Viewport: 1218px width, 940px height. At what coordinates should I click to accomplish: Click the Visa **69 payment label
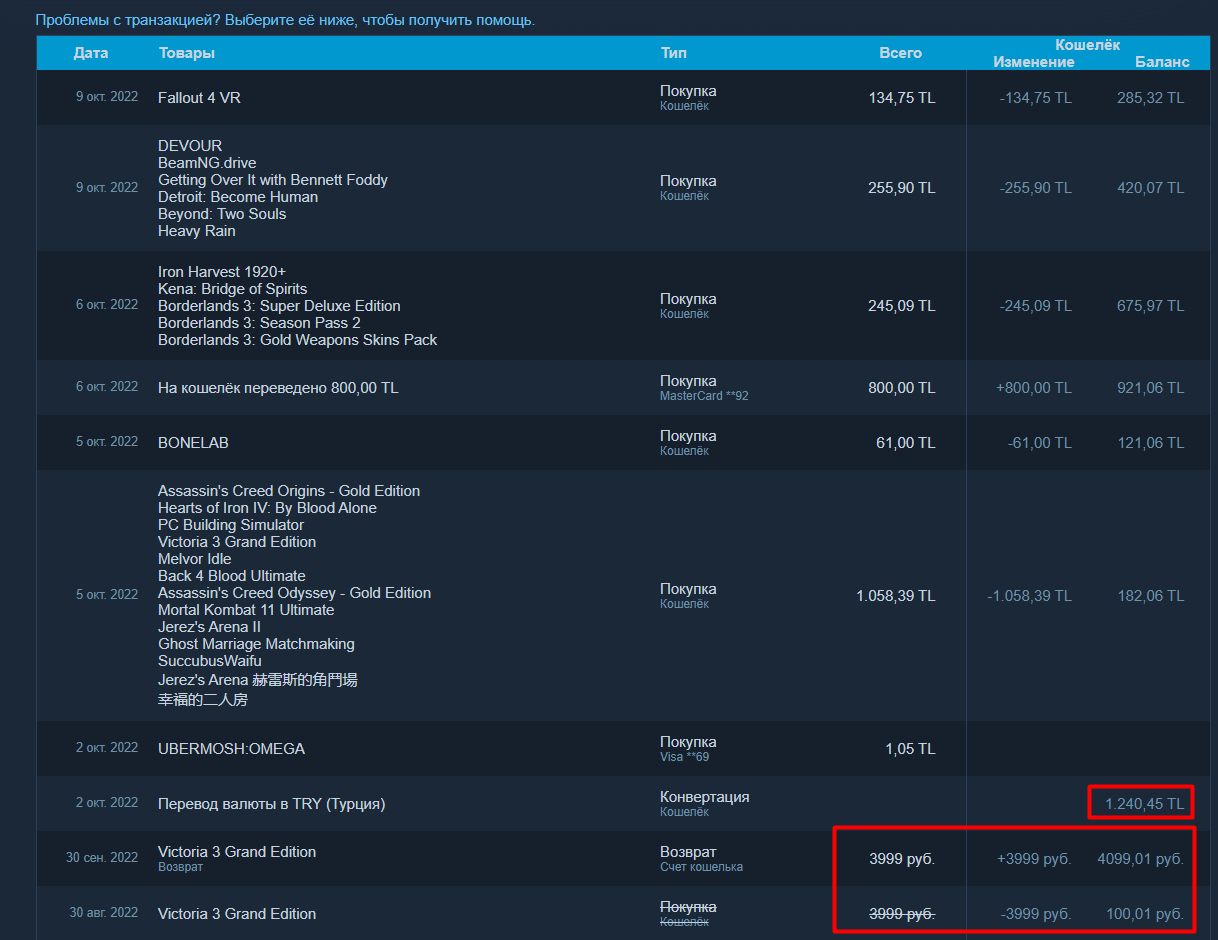[684, 757]
